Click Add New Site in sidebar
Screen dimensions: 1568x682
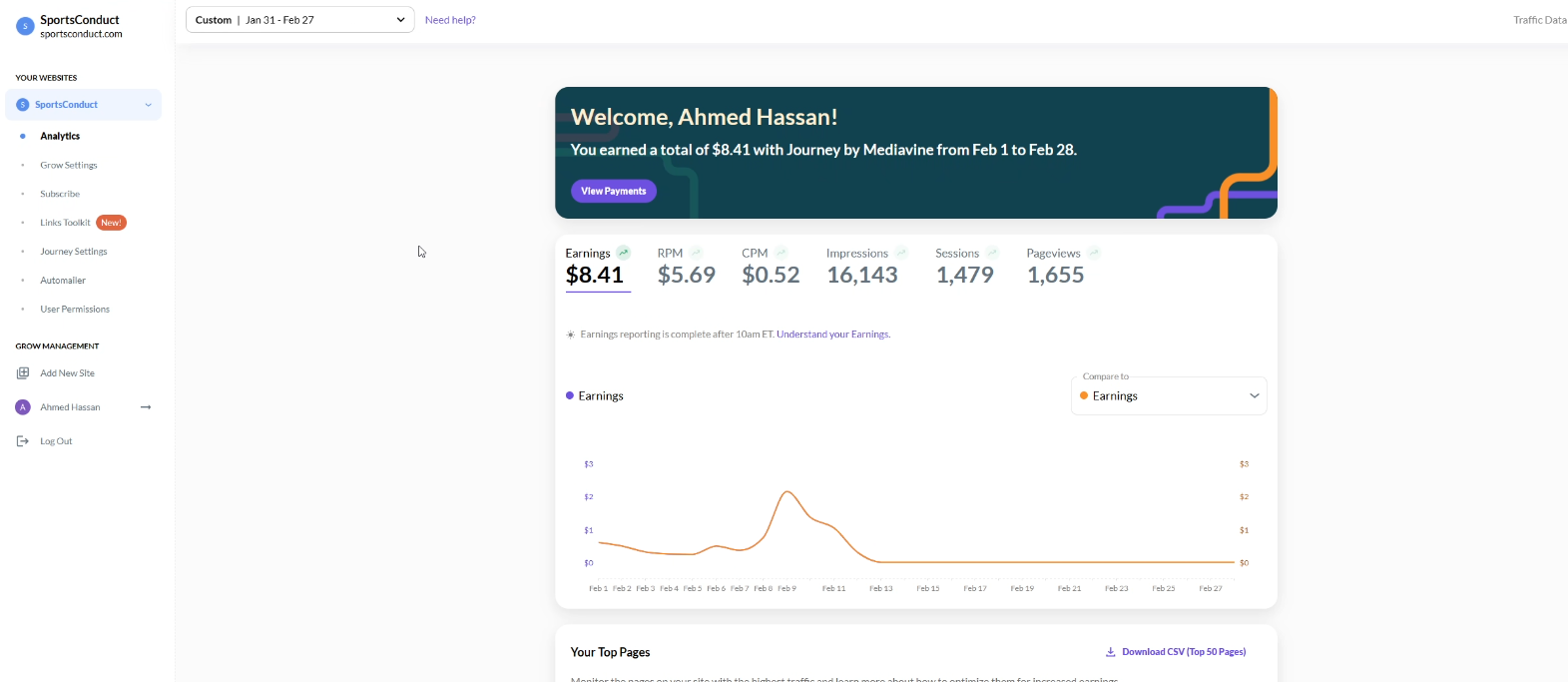click(68, 373)
